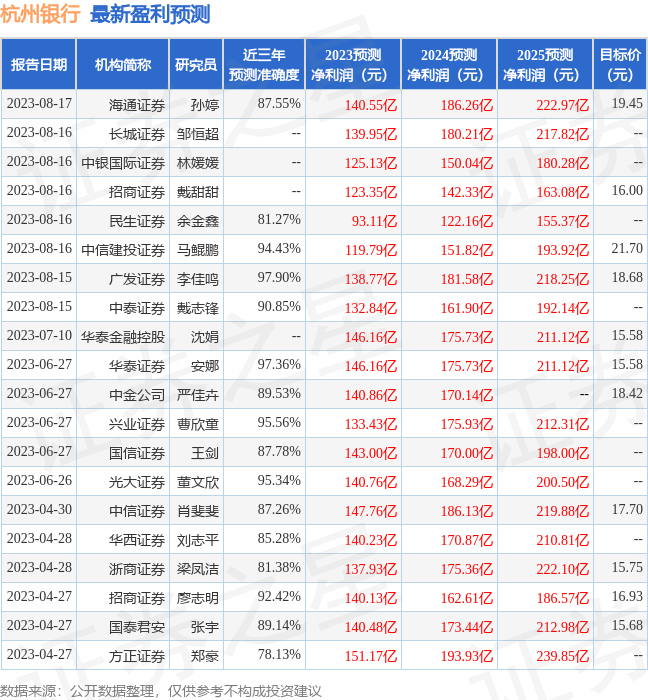Click target price 21.70
The height and width of the screenshot is (700, 648).
point(627,248)
